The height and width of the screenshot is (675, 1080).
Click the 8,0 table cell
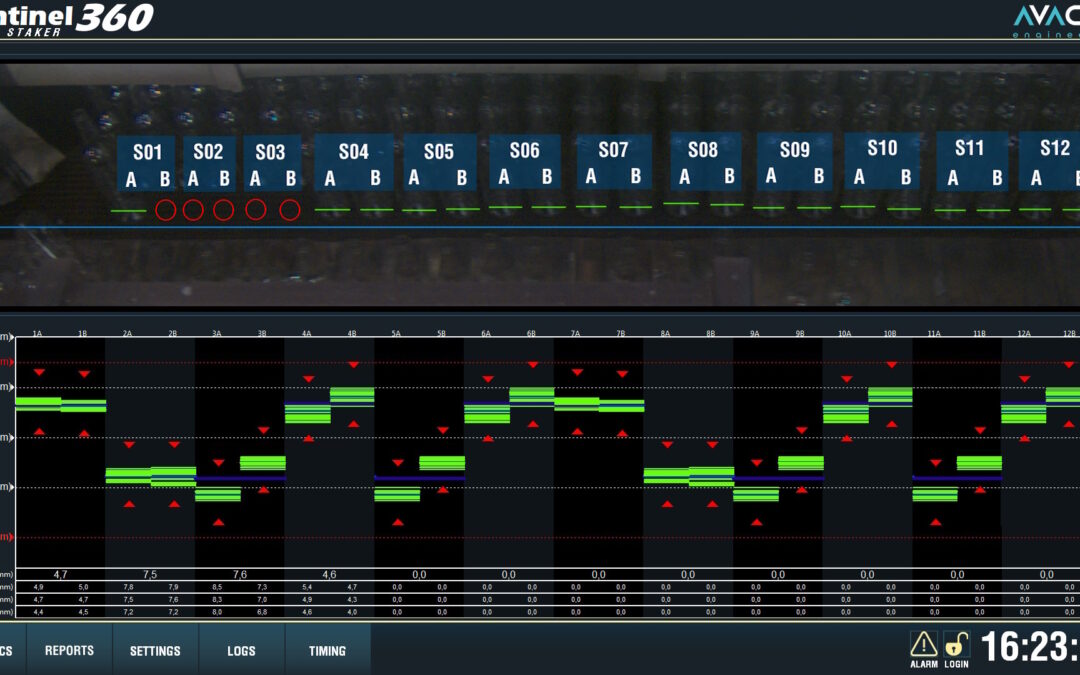click(x=218, y=612)
